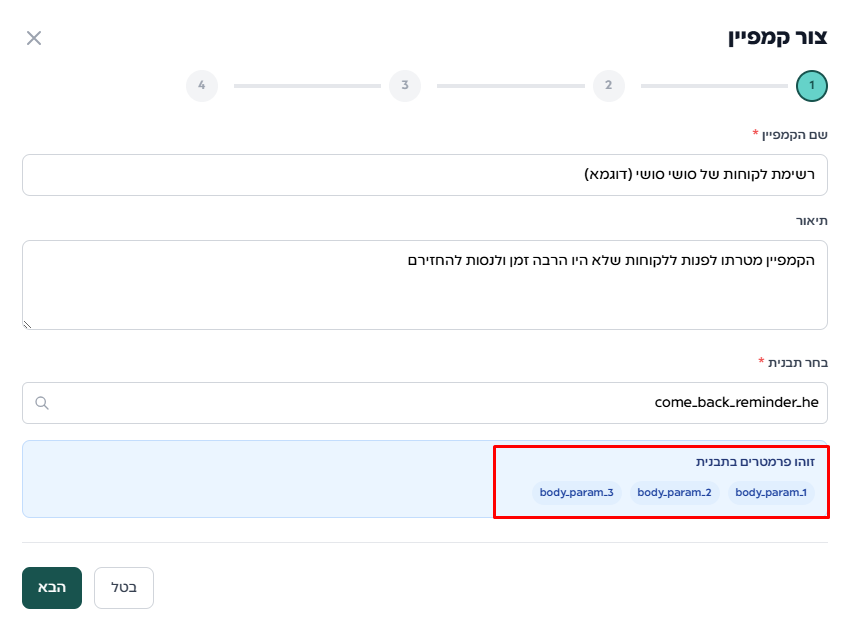Select the body_param_2 chip

coord(674,493)
